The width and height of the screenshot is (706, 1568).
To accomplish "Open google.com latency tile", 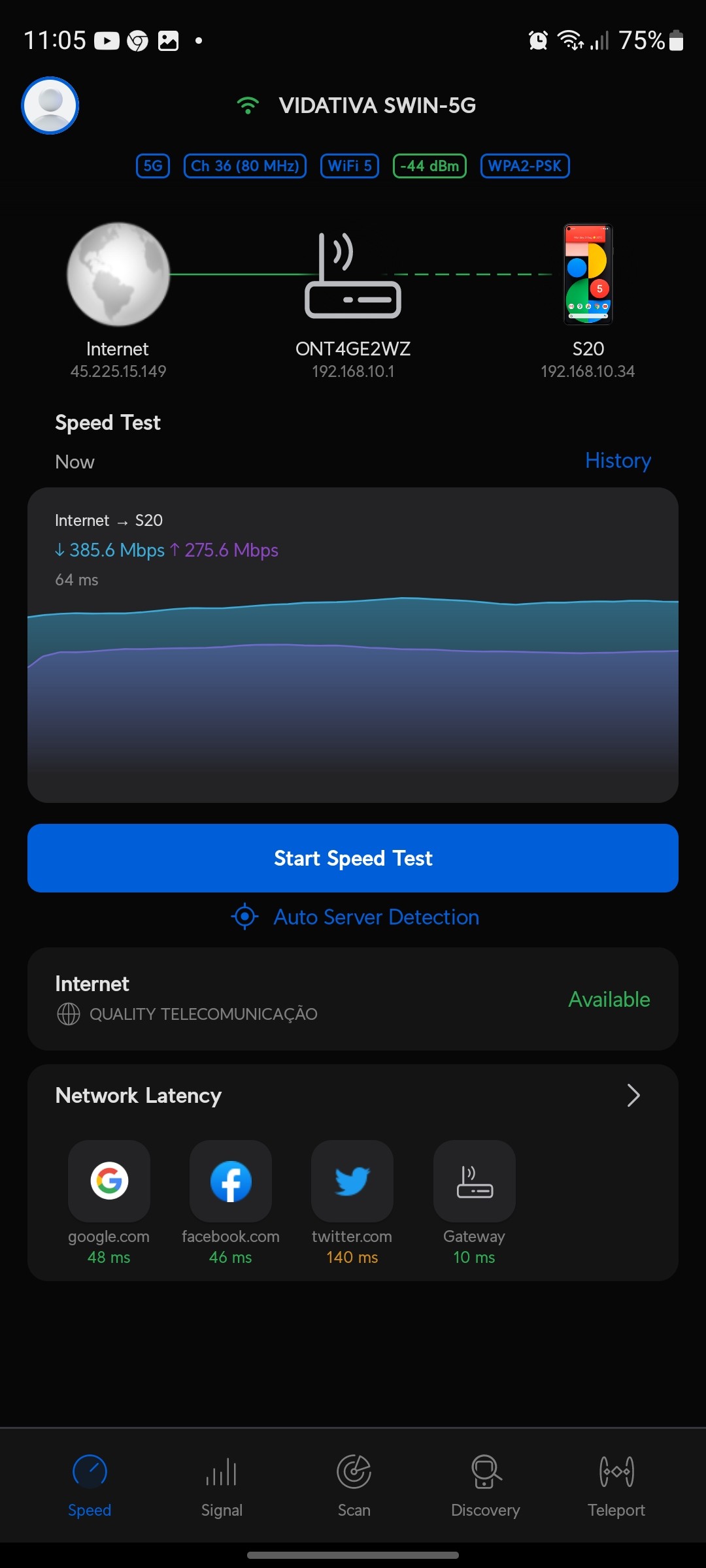I will point(109,1181).
